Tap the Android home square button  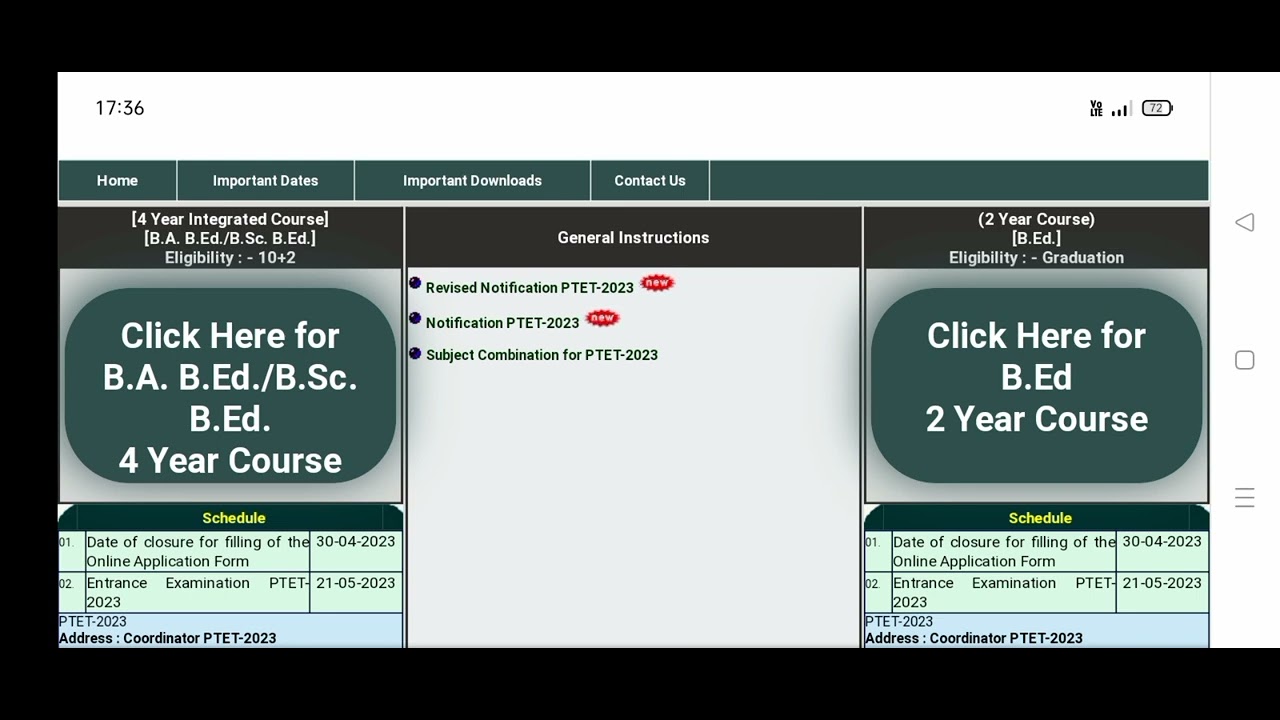[x=1244, y=360]
